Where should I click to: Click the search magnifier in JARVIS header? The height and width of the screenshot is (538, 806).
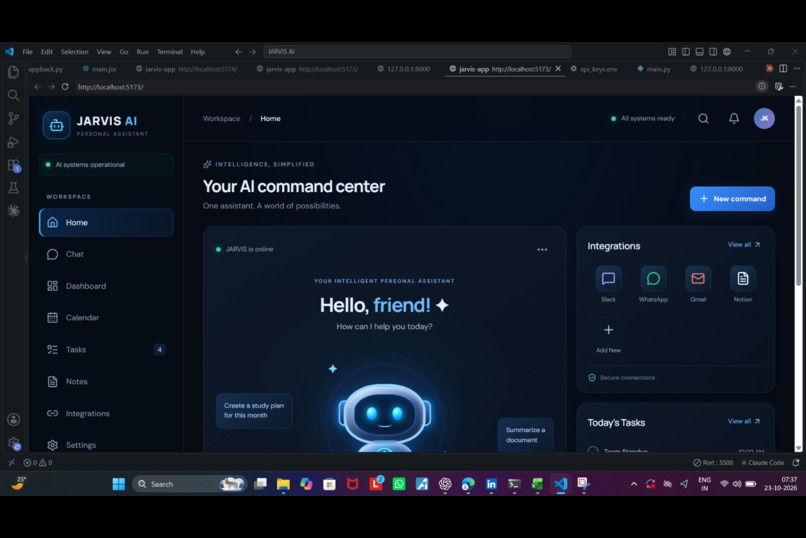pyautogui.click(x=703, y=119)
